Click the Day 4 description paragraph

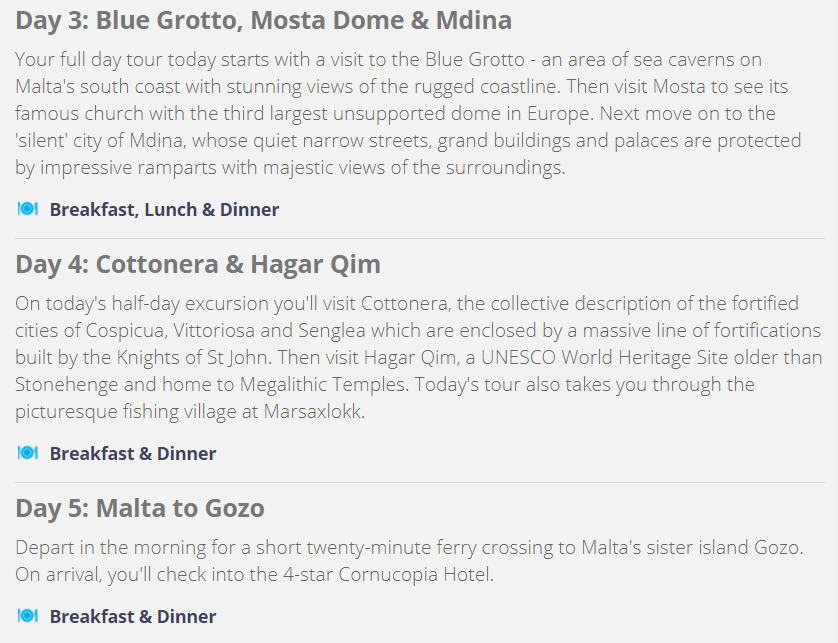coord(418,357)
